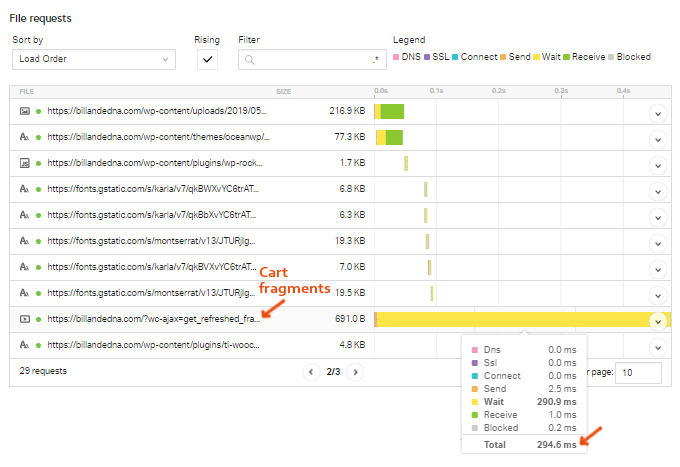
Task: Go to previous page of requests
Action: [310, 372]
